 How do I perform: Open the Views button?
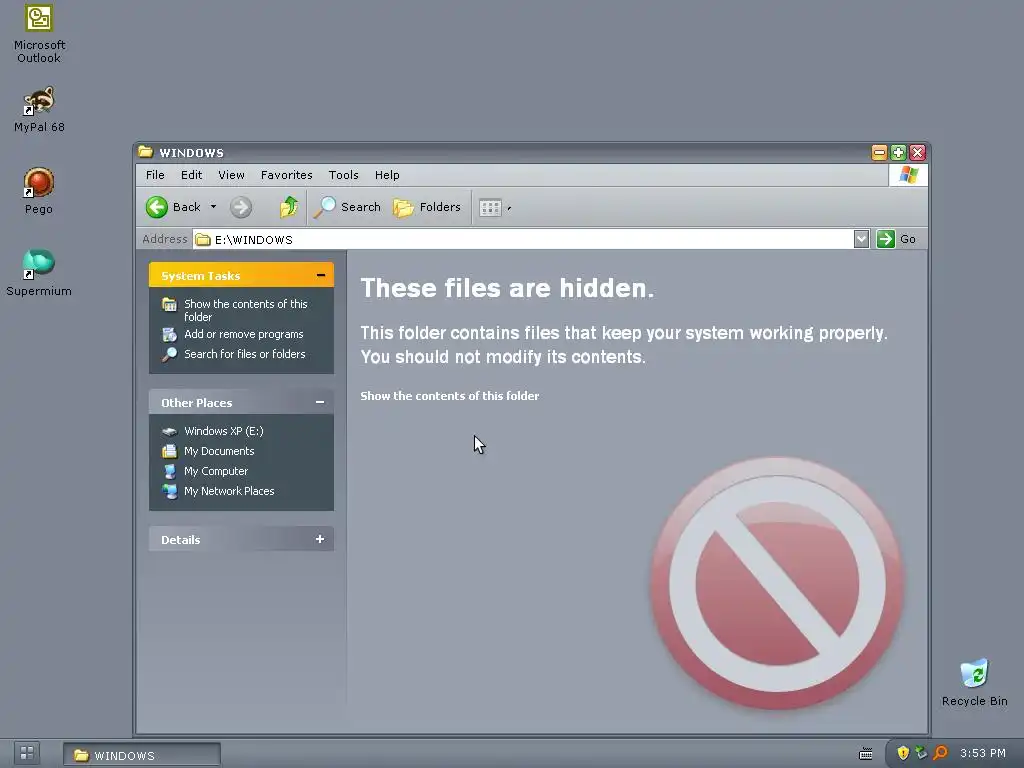490,208
